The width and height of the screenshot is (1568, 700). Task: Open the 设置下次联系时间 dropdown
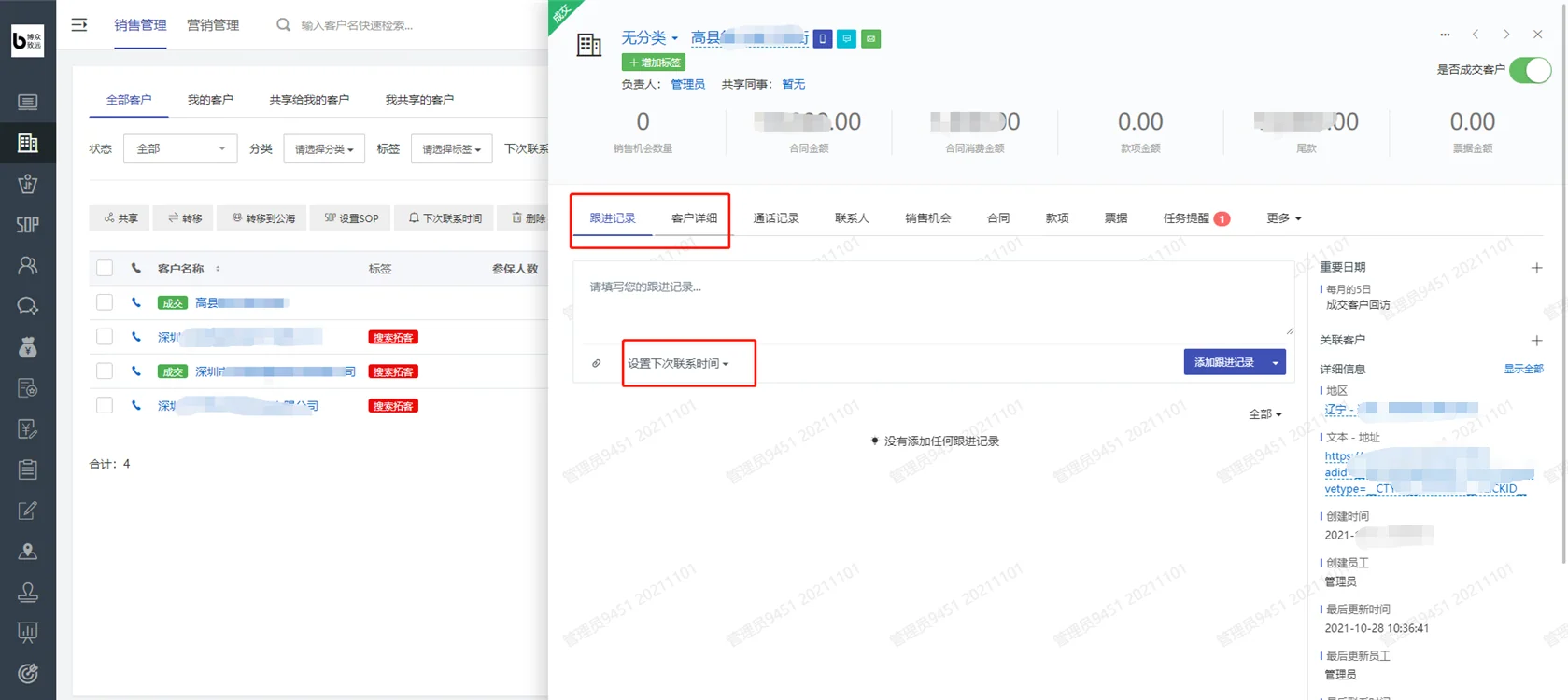coord(679,364)
